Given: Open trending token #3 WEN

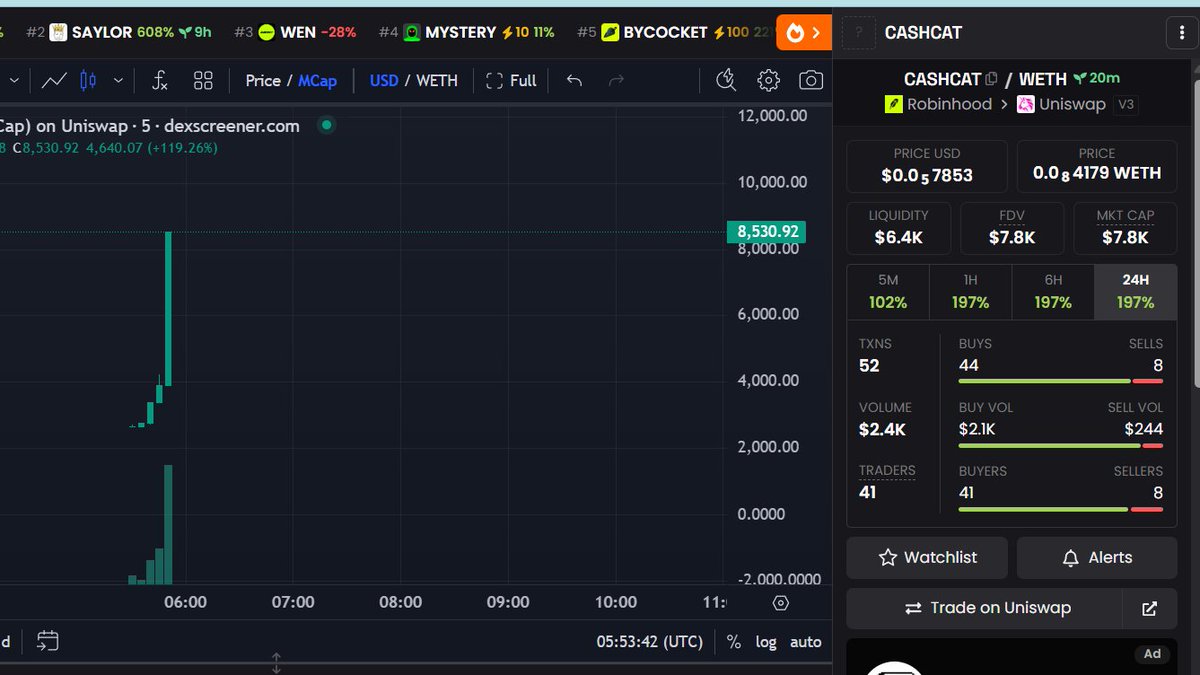Looking at the screenshot, I should [x=295, y=32].
